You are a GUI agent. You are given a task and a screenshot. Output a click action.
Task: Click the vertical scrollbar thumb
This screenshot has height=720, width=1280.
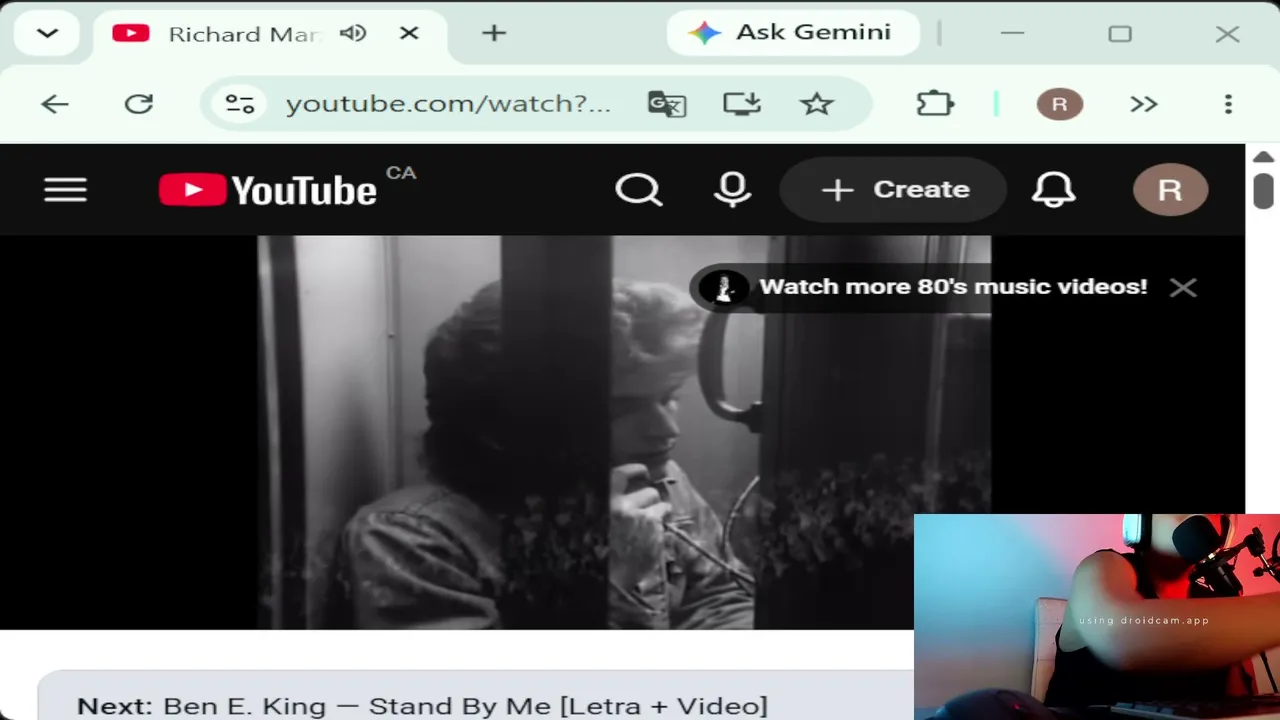point(1263,190)
